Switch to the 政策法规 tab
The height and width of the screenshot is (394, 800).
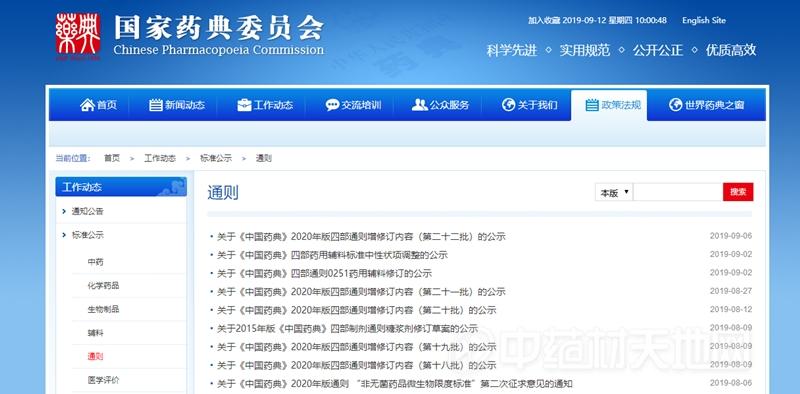click(x=609, y=105)
